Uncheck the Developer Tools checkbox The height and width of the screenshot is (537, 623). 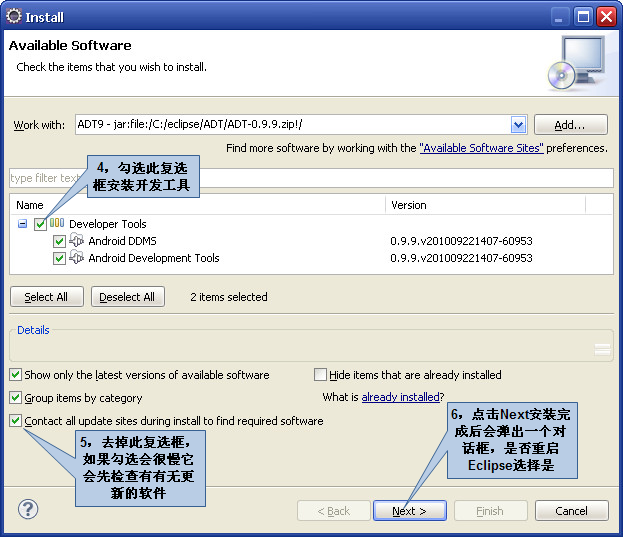tap(40, 224)
